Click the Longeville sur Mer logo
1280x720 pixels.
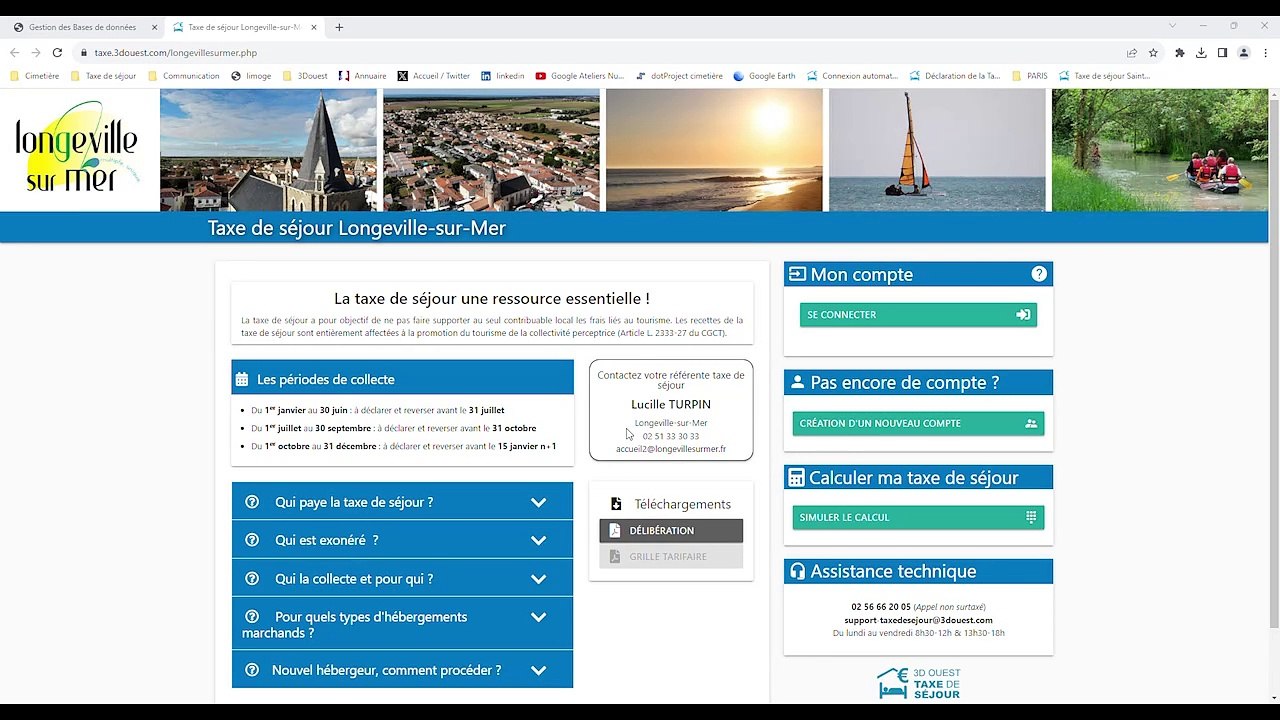click(78, 150)
